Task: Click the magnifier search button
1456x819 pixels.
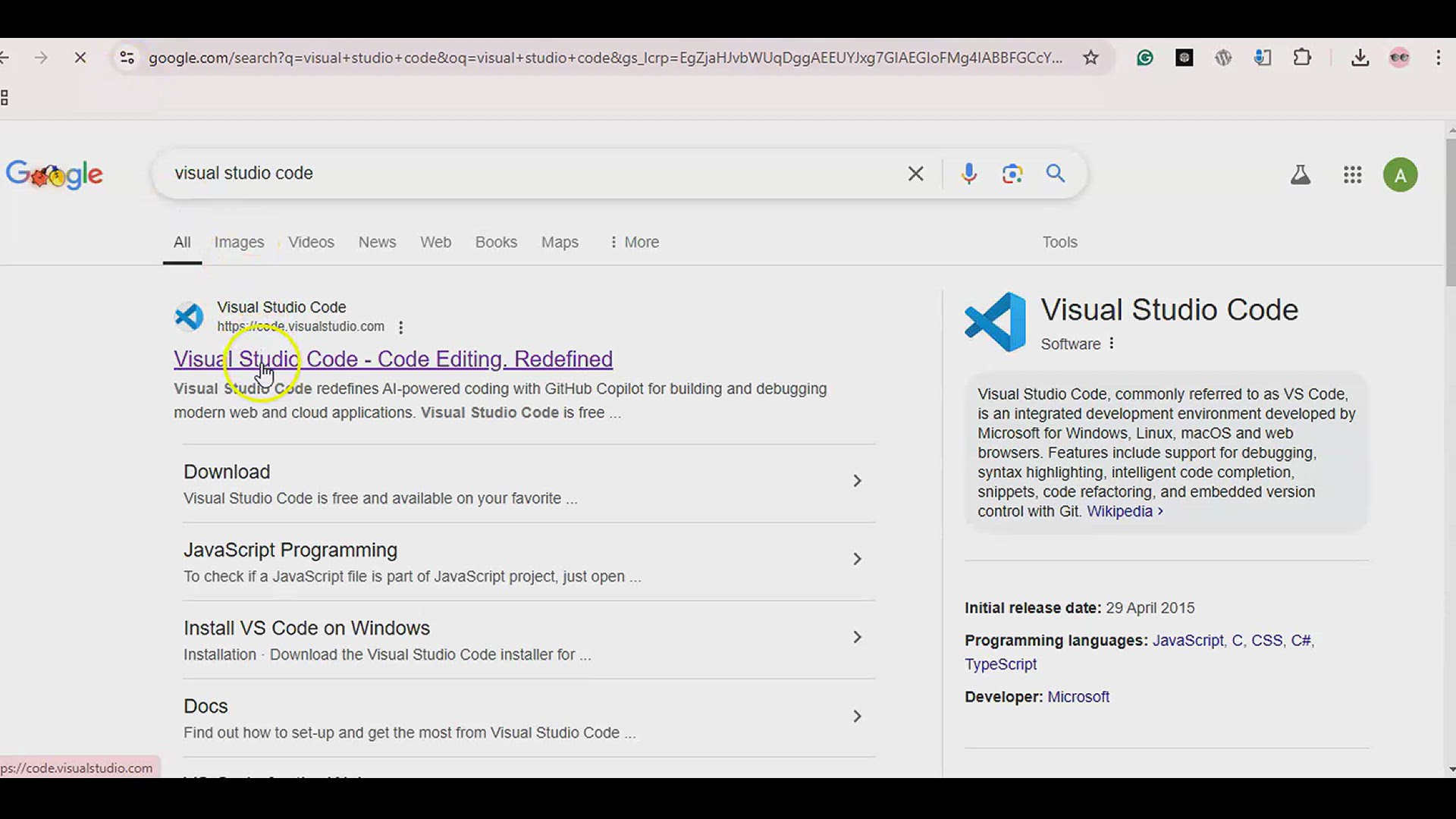Action: (x=1056, y=174)
